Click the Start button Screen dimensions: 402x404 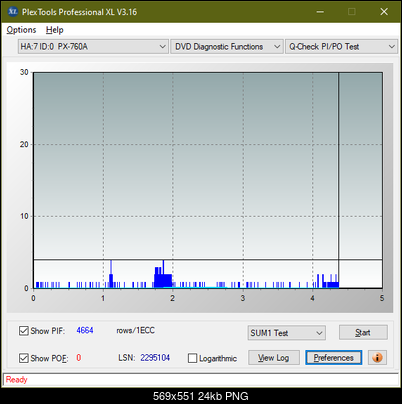pos(363,332)
